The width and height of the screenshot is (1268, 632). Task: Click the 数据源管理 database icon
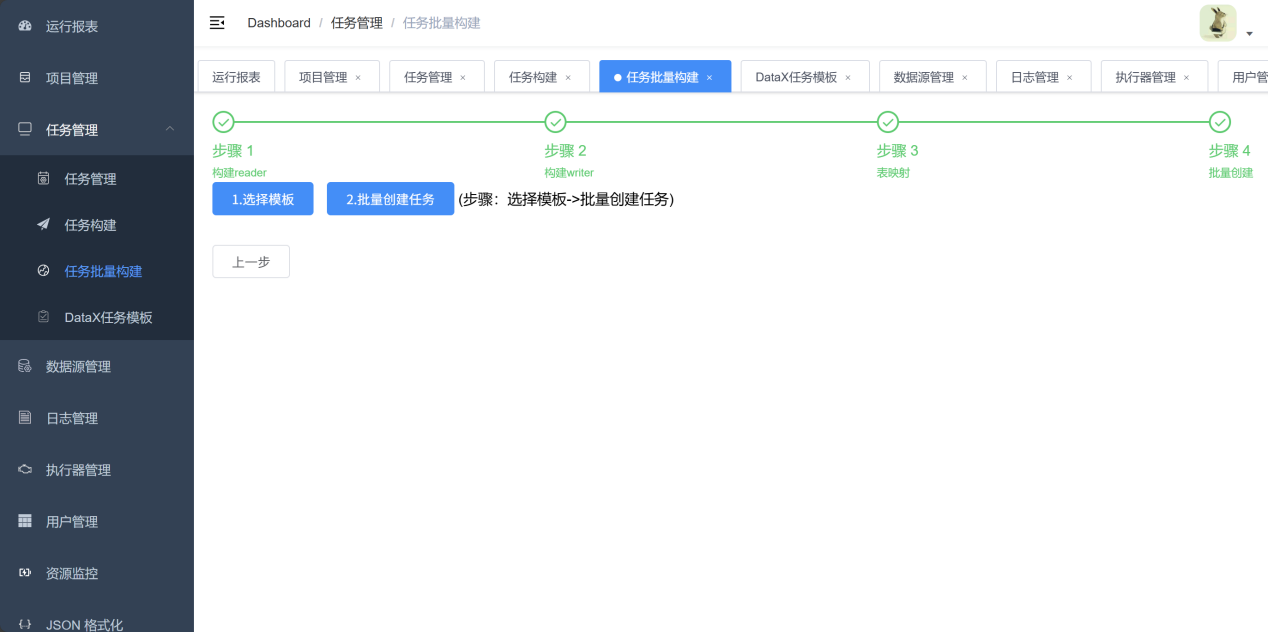click(25, 367)
